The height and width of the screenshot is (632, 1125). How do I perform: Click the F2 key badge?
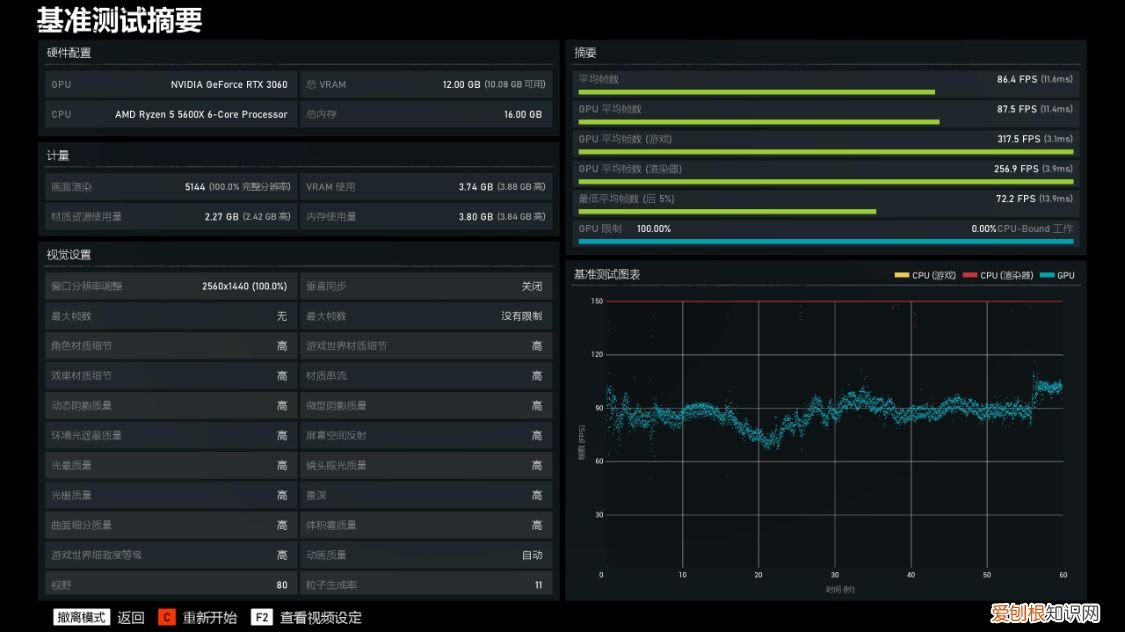pos(262,617)
